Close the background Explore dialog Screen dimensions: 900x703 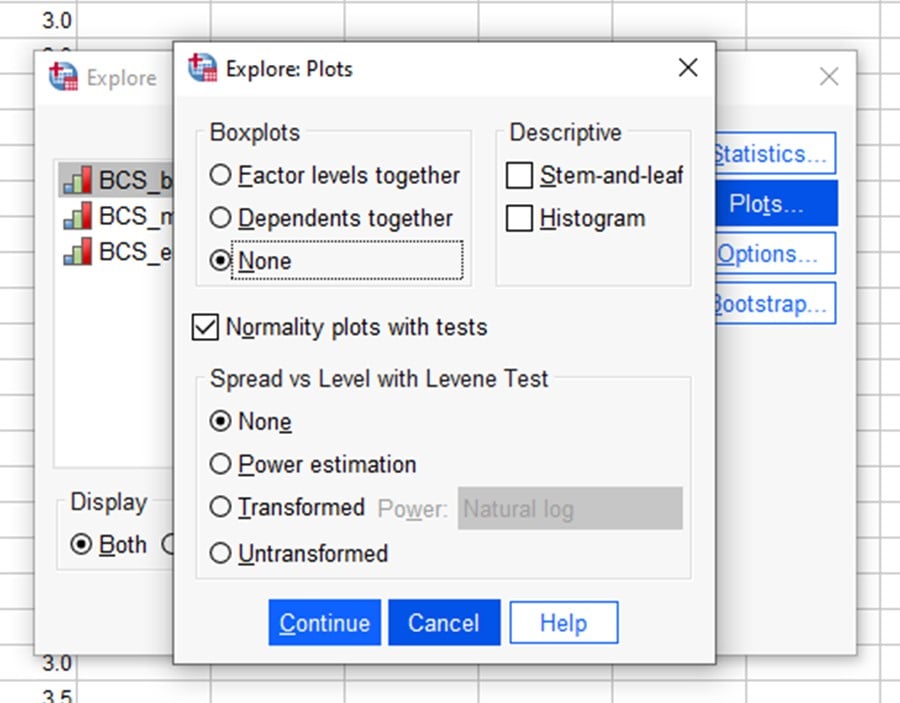tap(828, 77)
